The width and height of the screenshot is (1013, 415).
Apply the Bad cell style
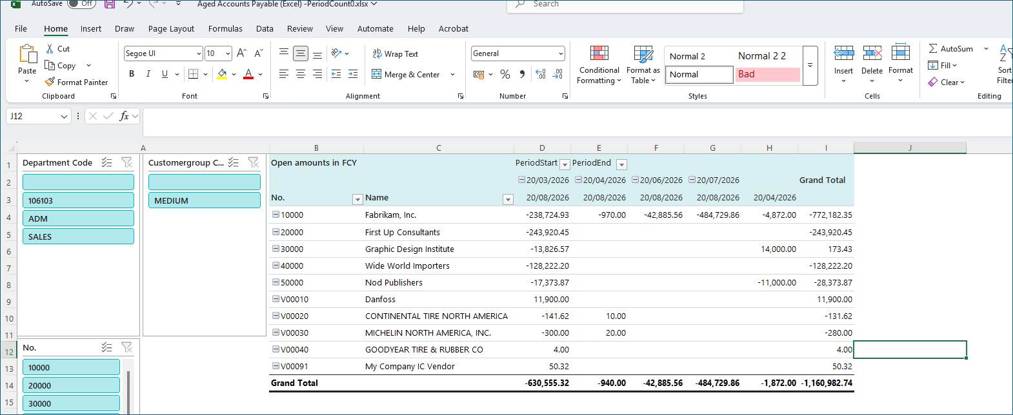(768, 74)
